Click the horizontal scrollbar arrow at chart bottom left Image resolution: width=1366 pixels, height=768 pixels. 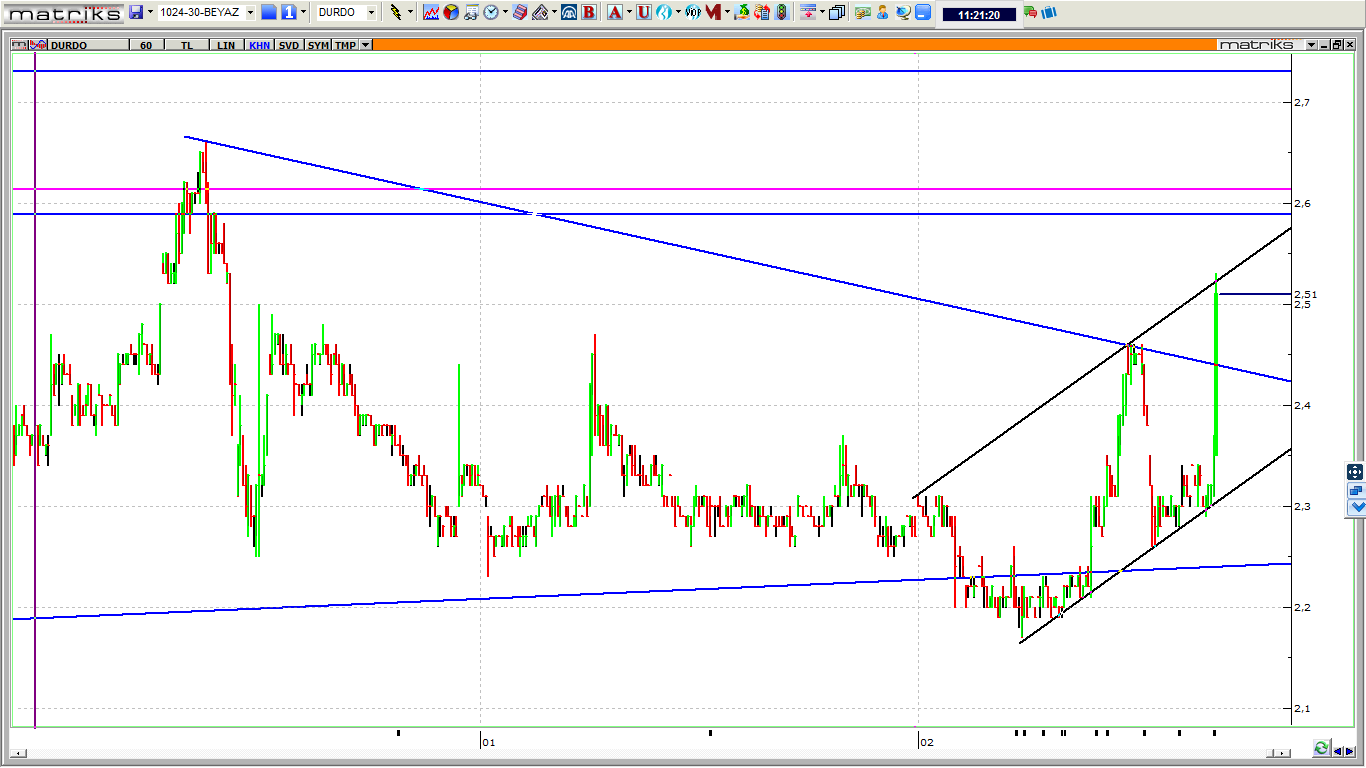17,752
